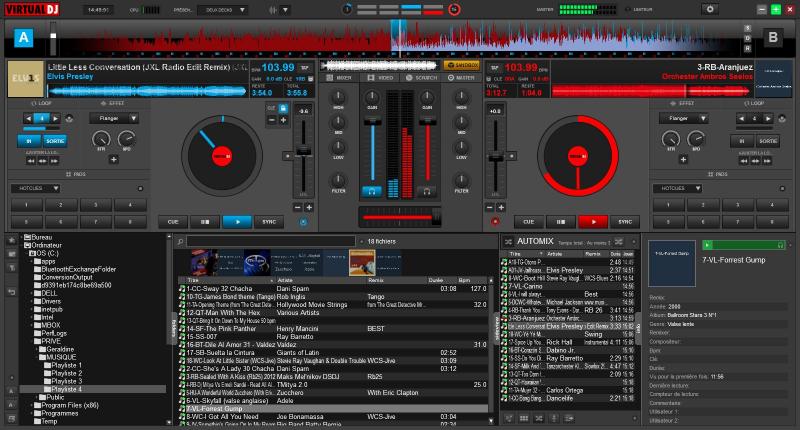Pause deck B with the pause button
Image resolution: width=800 pixels, height=430 pixels.
561,222
